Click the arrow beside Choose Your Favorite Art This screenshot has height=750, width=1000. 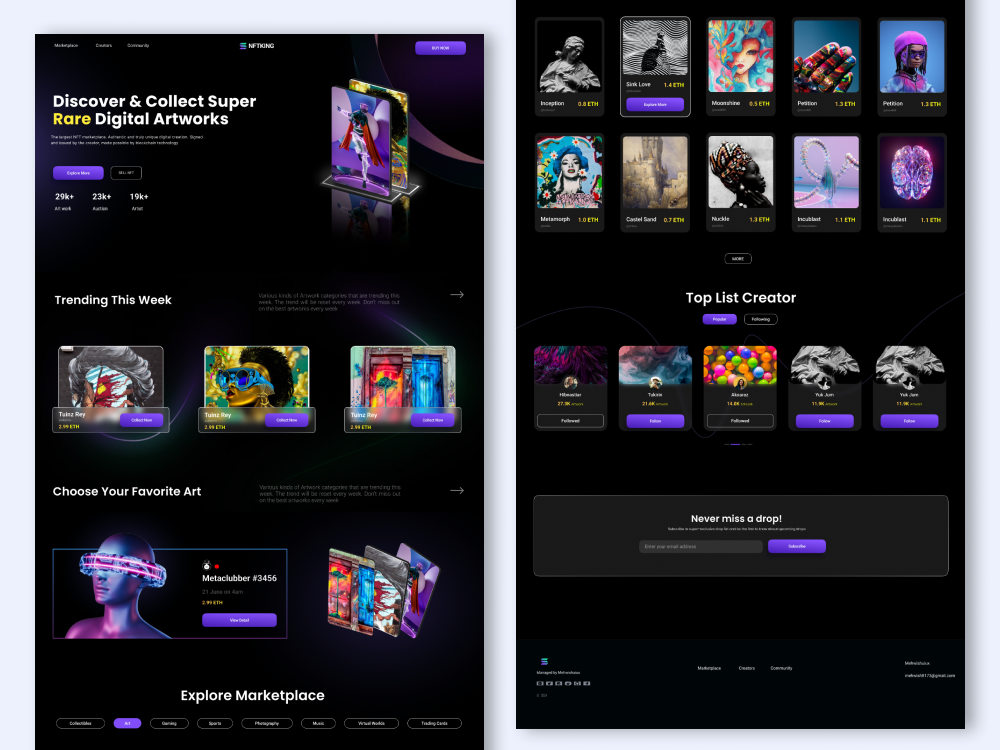pyautogui.click(x=457, y=490)
